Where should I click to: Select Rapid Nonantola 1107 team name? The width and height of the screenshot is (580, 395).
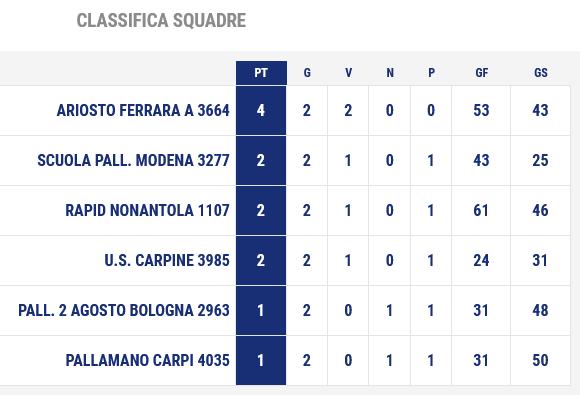click(147, 210)
